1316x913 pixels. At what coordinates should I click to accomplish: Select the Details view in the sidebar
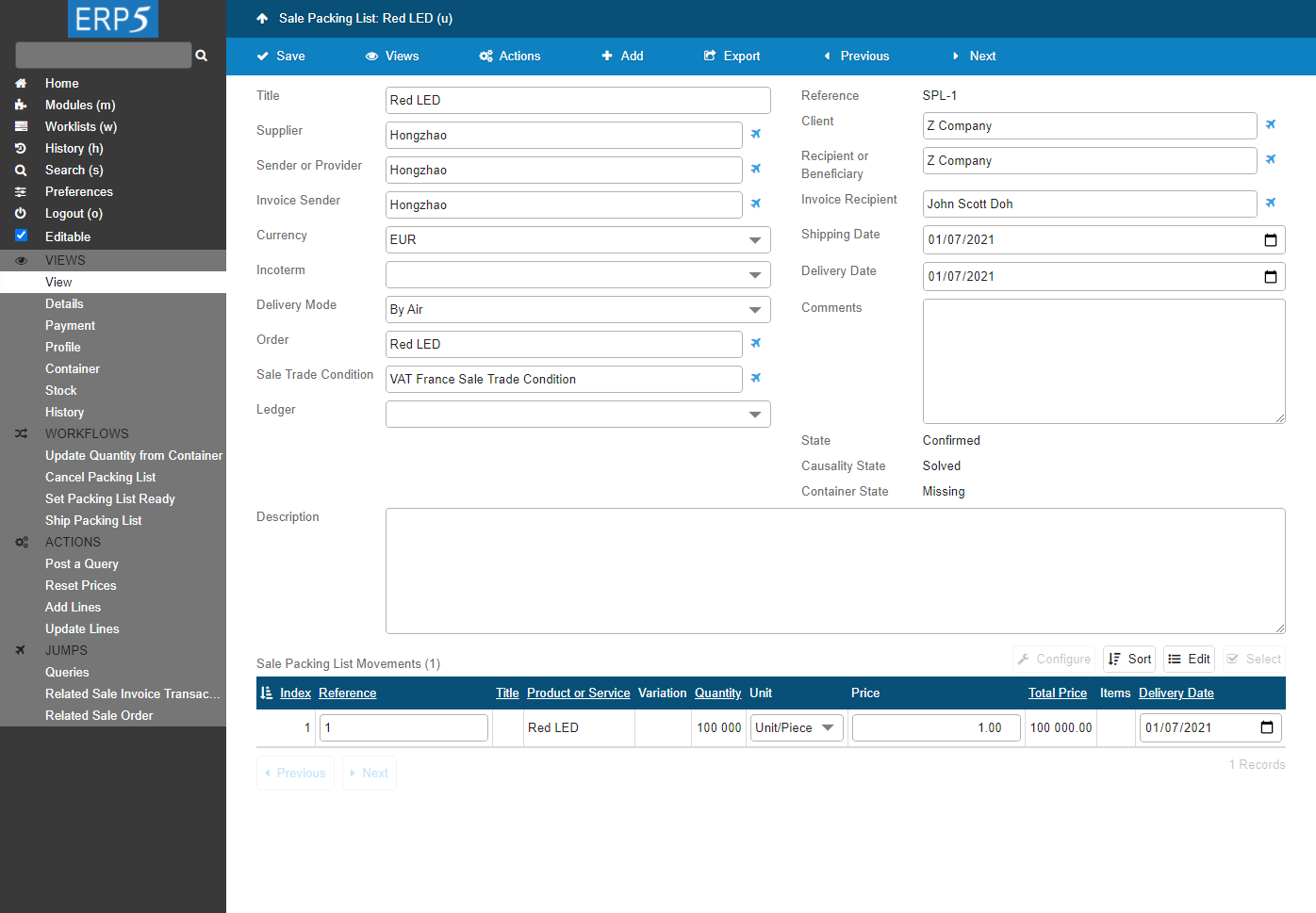coord(64,303)
